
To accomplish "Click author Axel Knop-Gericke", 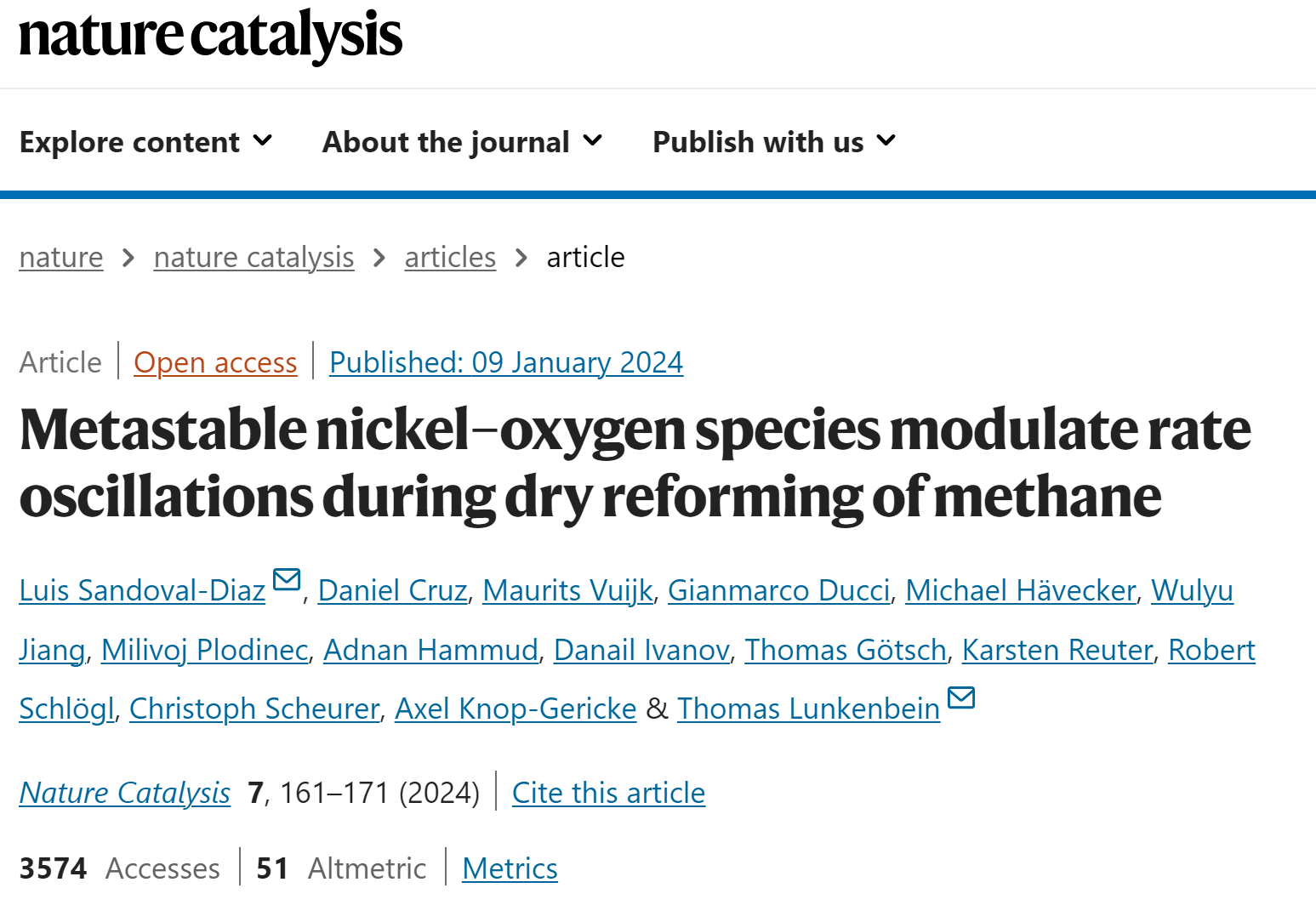I will click(516, 709).
